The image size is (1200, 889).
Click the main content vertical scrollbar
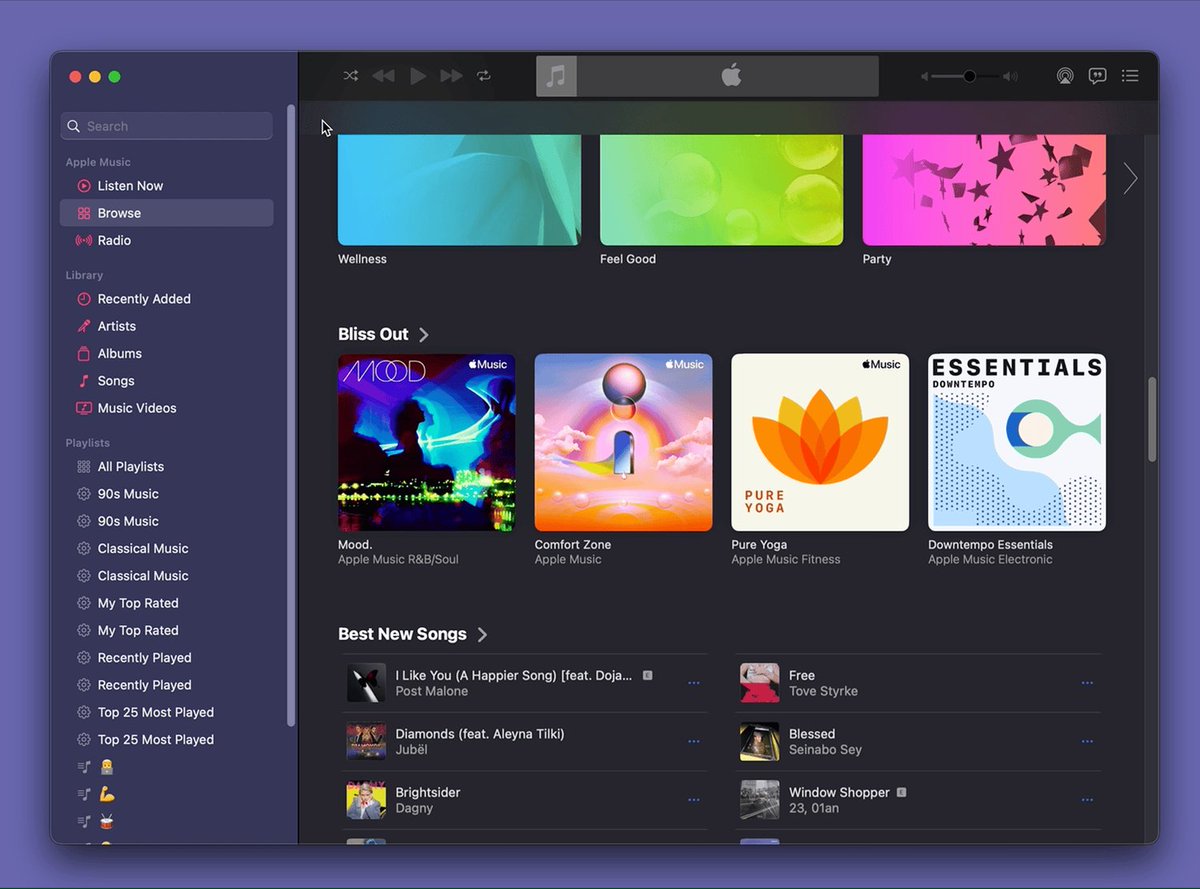[1152, 419]
